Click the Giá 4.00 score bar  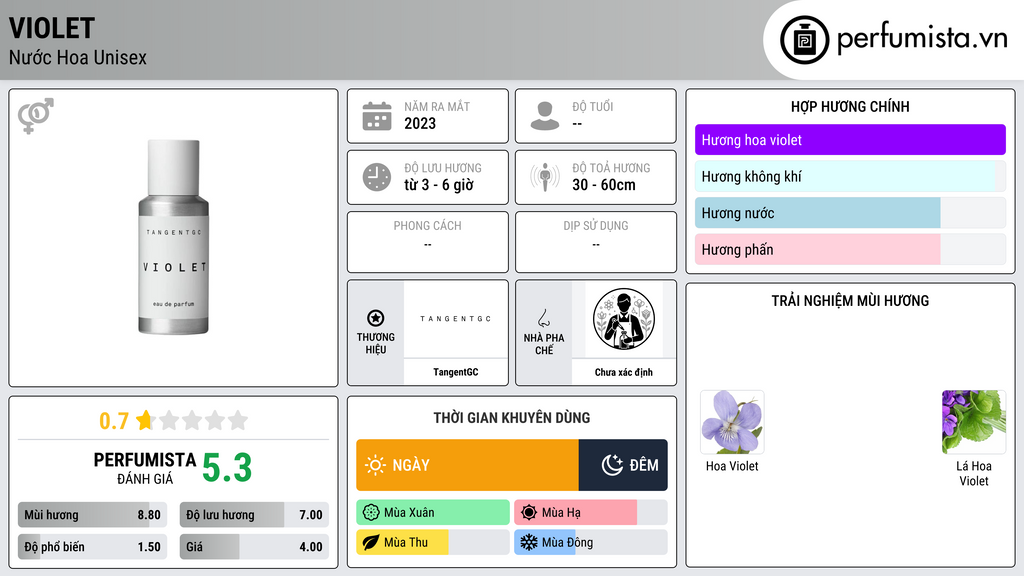255,547
